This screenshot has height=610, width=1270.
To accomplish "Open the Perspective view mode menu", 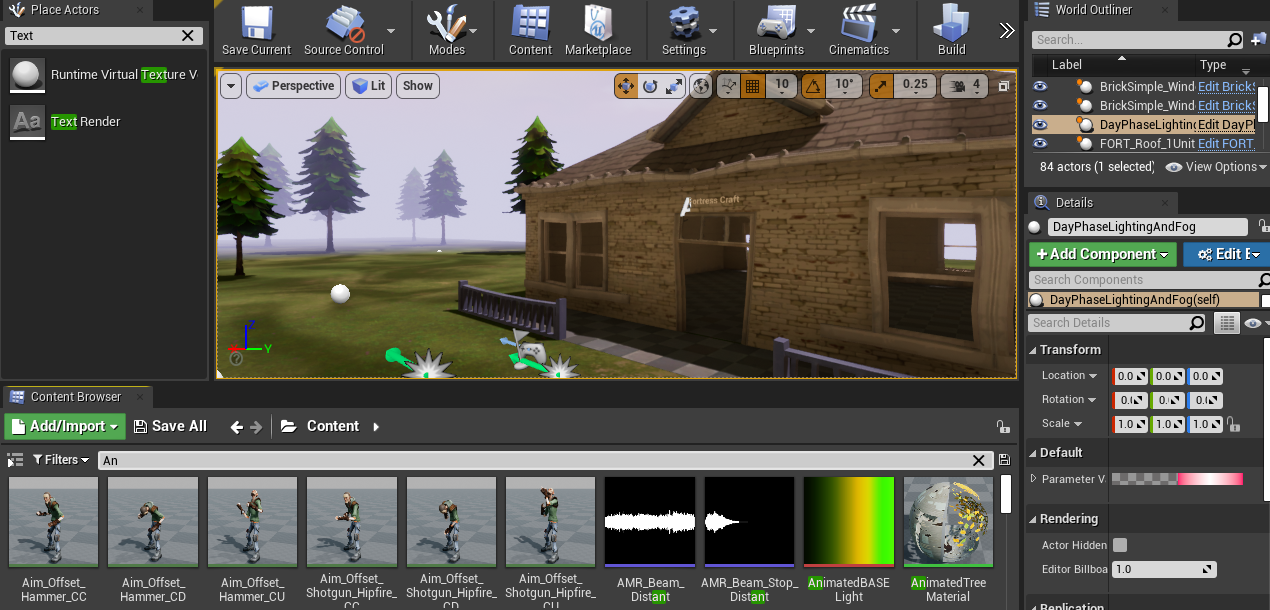I will pyautogui.click(x=292, y=86).
